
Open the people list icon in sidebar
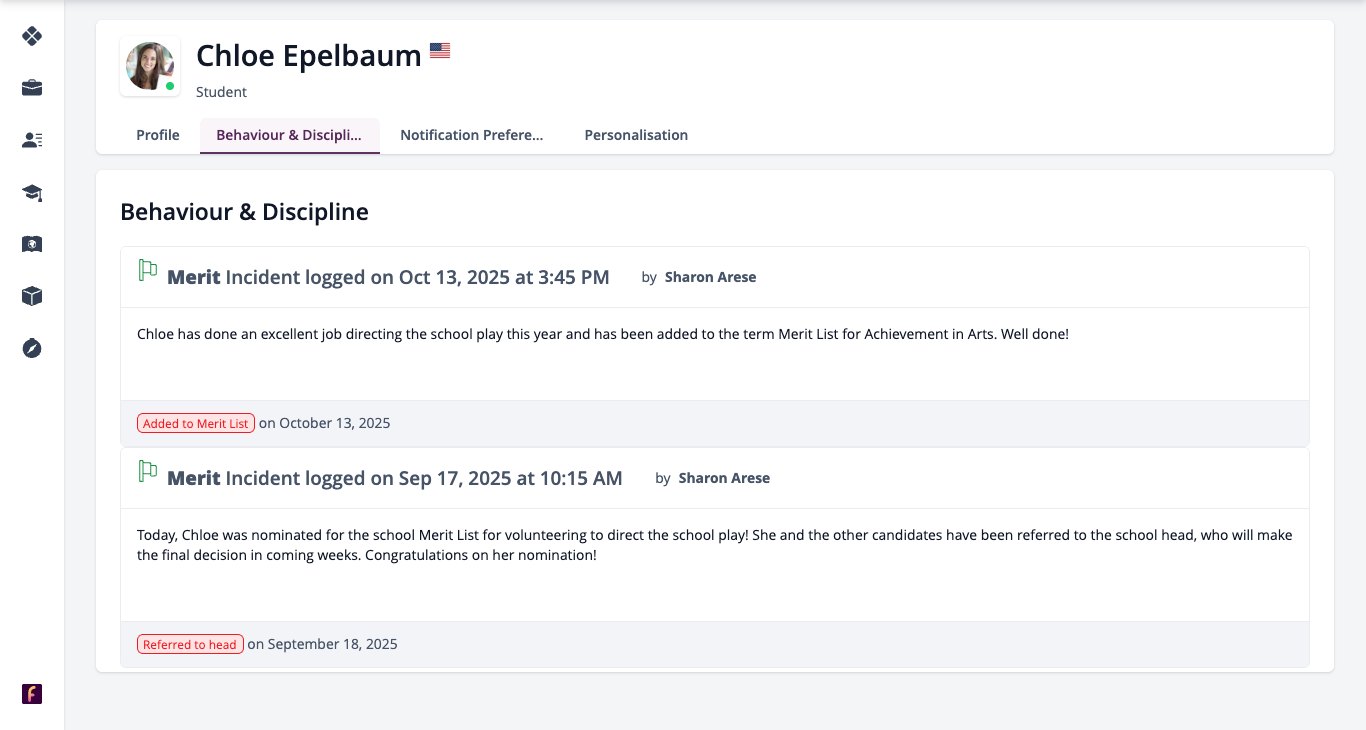(32, 140)
